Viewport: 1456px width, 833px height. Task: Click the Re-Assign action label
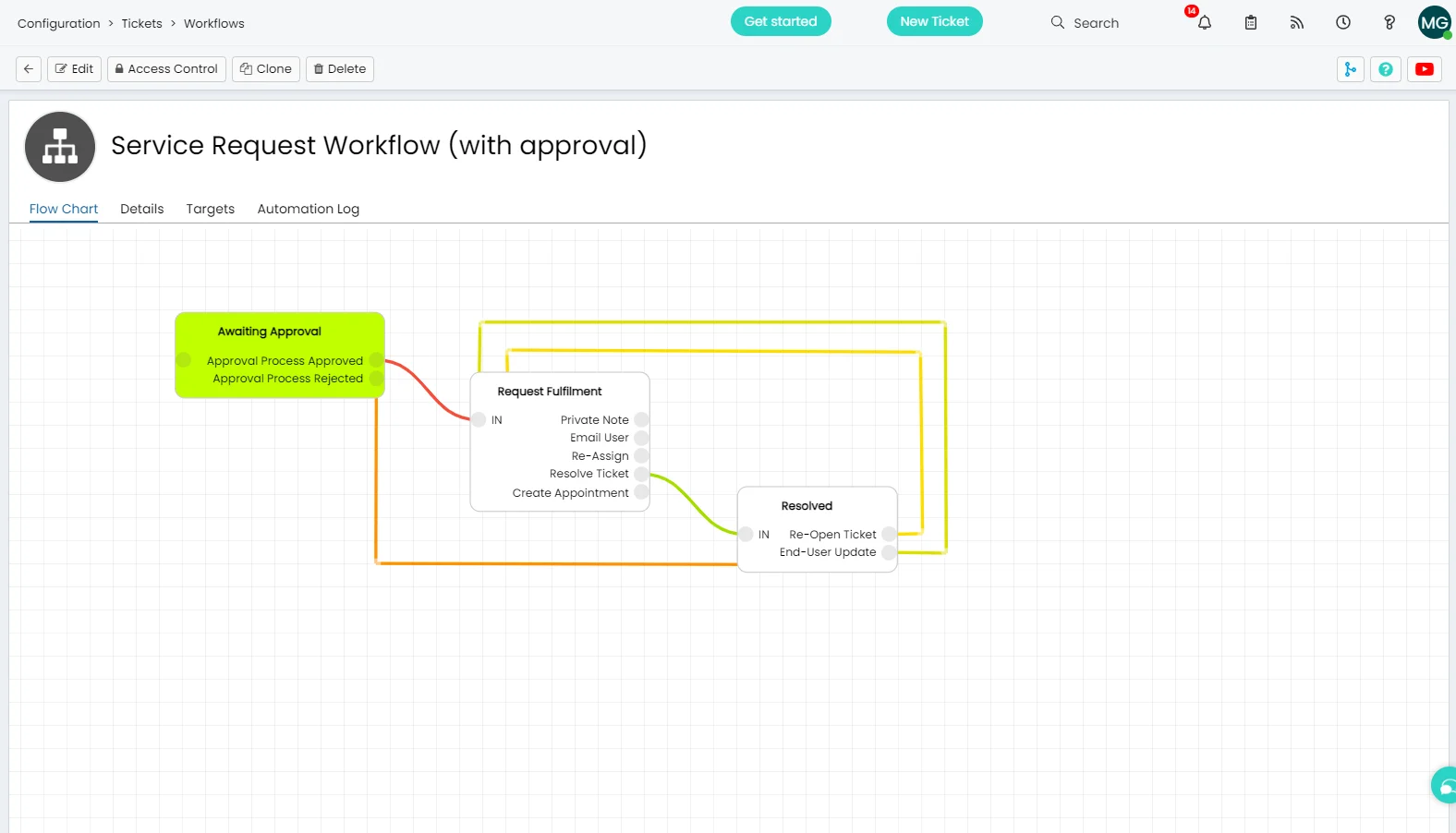point(600,456)
